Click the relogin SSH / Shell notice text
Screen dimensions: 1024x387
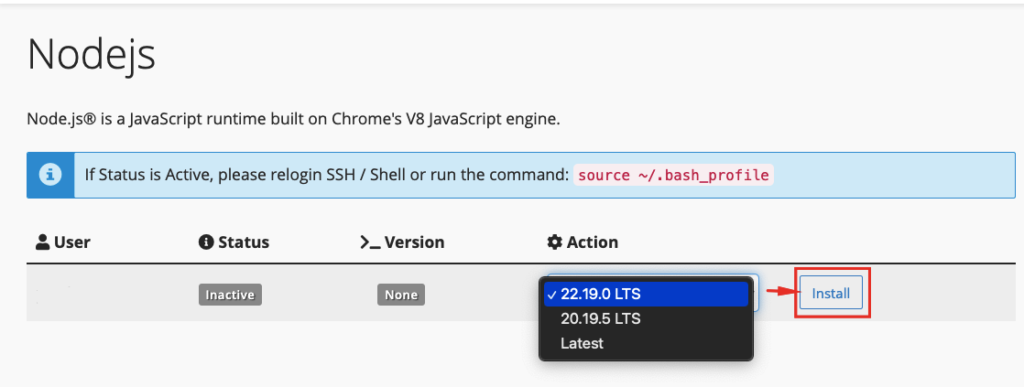click(x=327, y=175)
